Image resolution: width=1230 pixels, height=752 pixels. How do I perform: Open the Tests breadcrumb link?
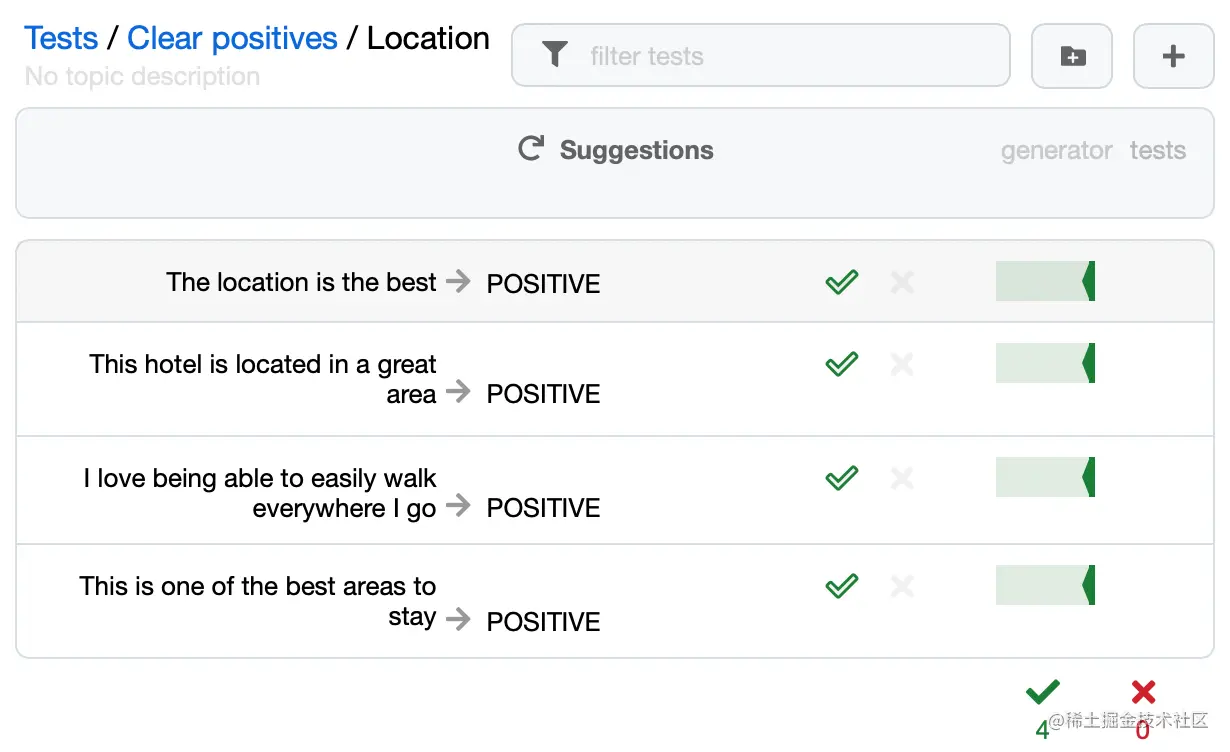coord(61,38)
